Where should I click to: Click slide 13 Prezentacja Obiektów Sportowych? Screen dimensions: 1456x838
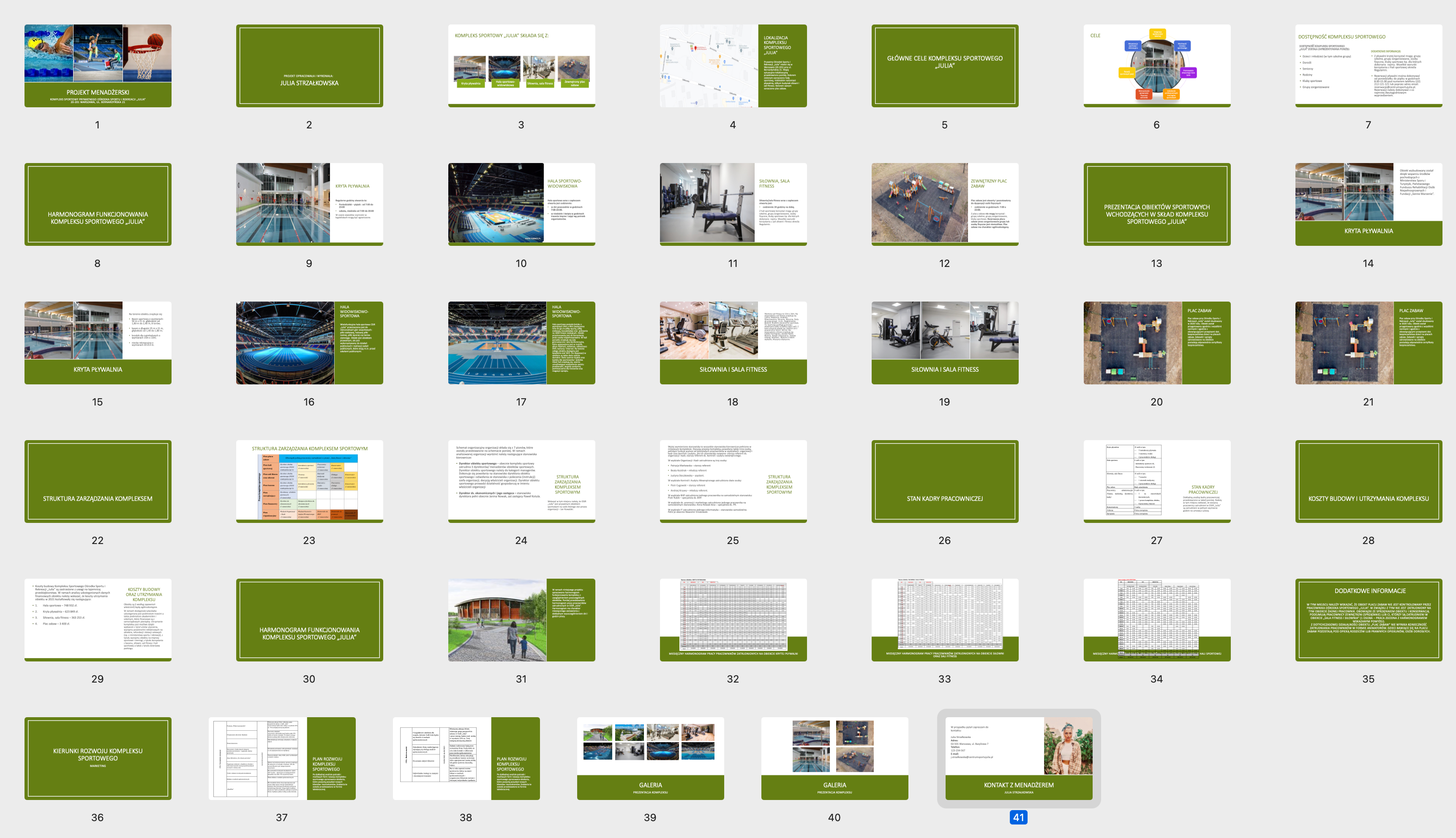tap(1156, 204)
